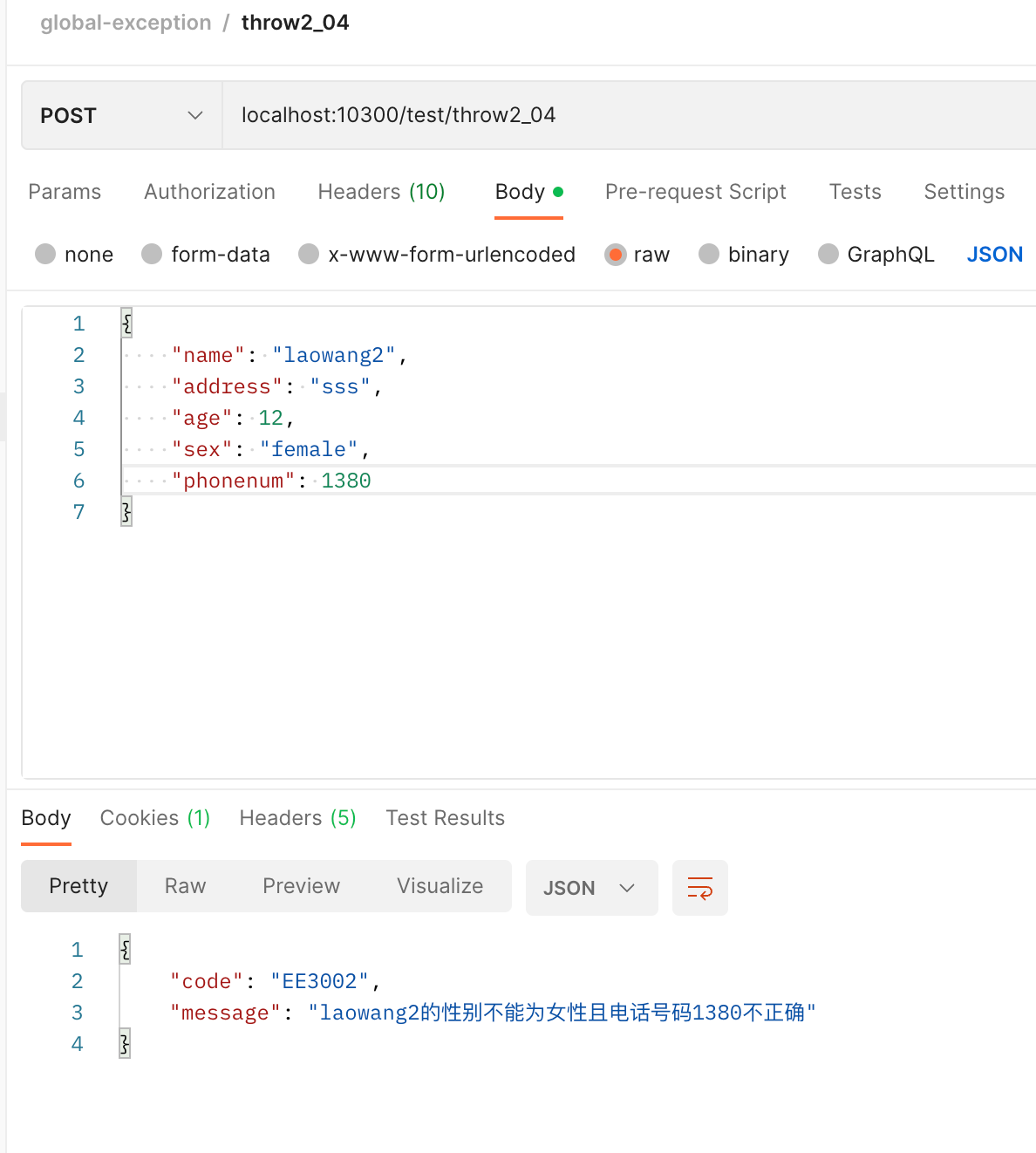Go to global-exception collection breadcrumb
The height and width of the screenshot is (1153, 1036).
pos(126,23)
